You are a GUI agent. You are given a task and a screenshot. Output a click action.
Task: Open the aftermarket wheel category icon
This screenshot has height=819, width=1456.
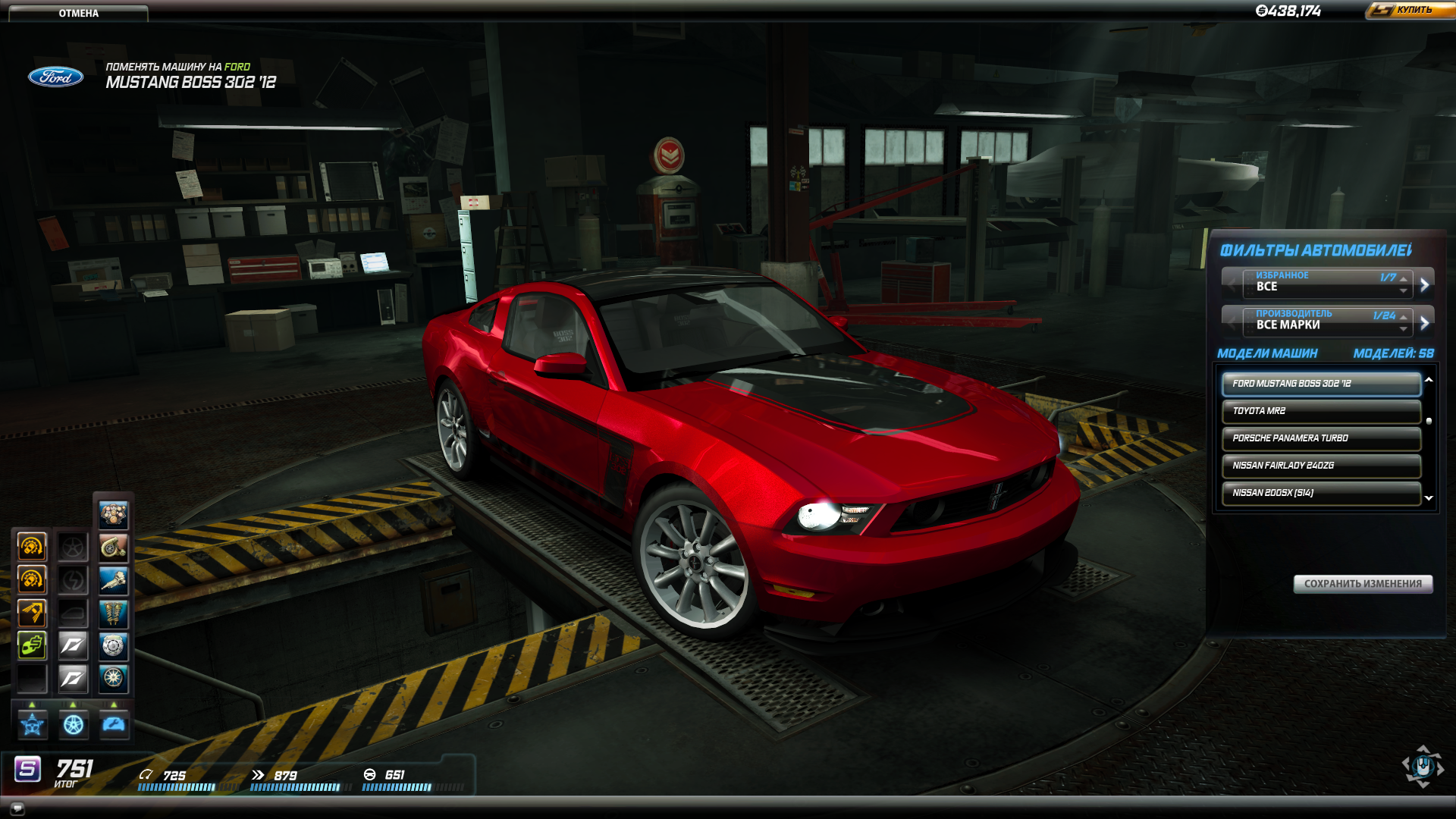coord(74,725)
